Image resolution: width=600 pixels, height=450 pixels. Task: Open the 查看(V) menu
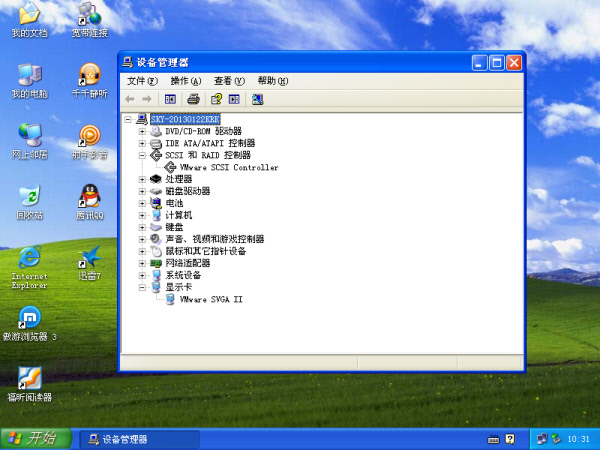pyautogui.click(x=229, y=81)
